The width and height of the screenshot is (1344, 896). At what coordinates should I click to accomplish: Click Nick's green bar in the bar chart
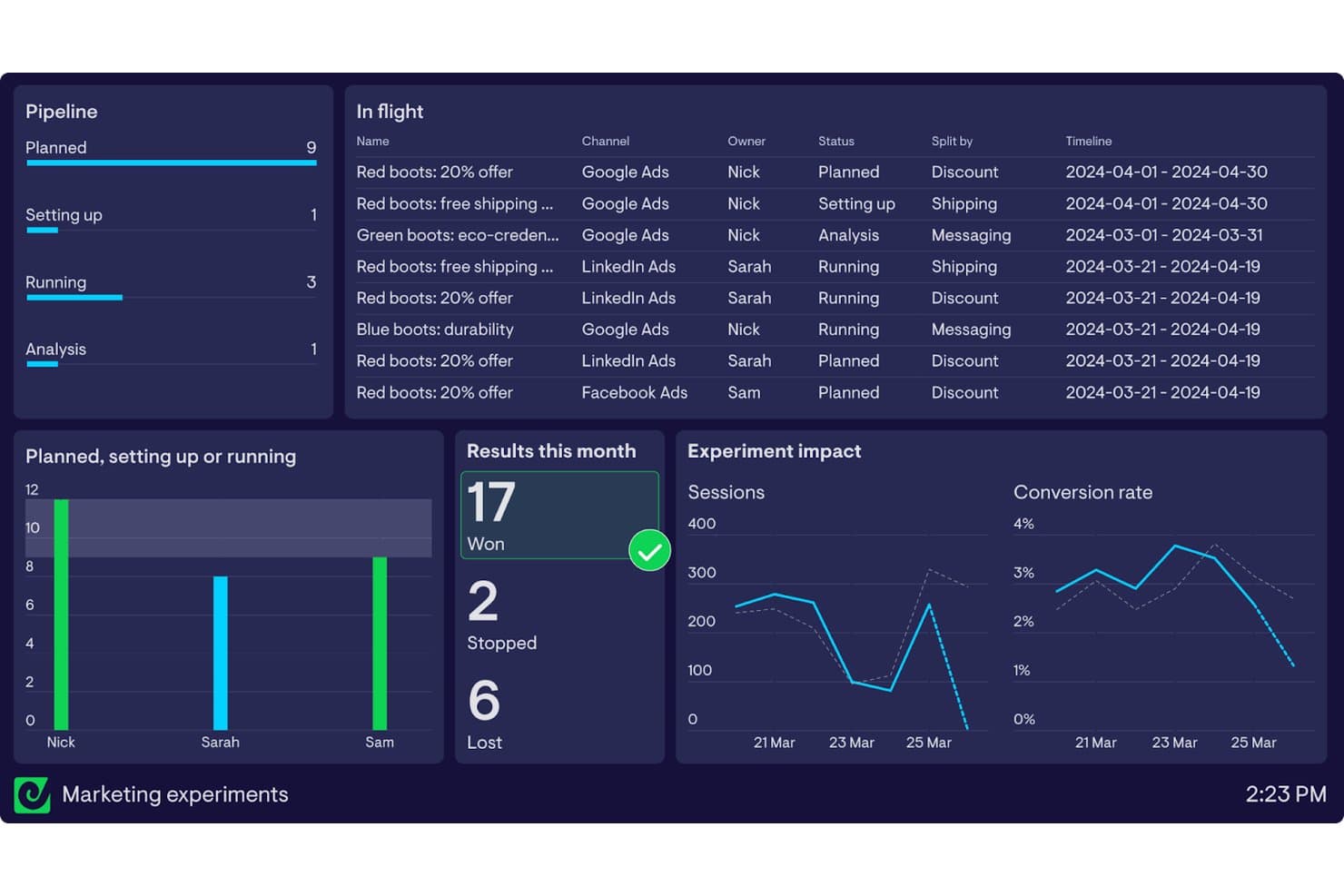coord(62,615)
